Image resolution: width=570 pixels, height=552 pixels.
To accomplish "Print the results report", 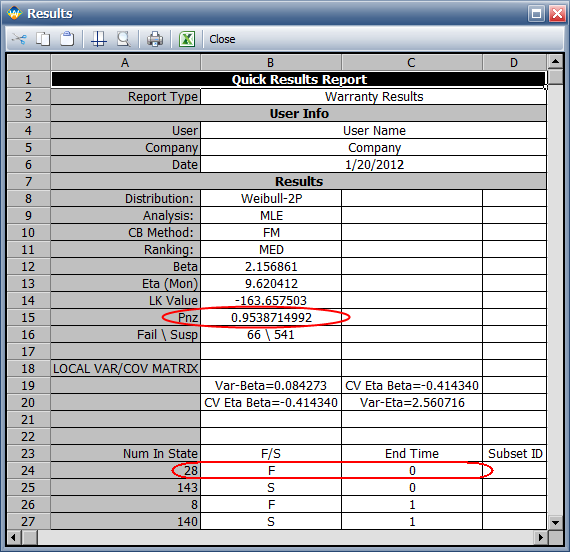I will pos(155,39).
